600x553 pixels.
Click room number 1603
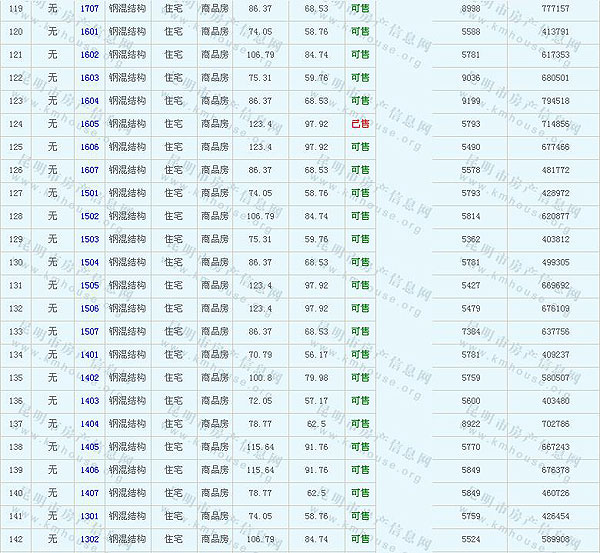tap(90, 78)
